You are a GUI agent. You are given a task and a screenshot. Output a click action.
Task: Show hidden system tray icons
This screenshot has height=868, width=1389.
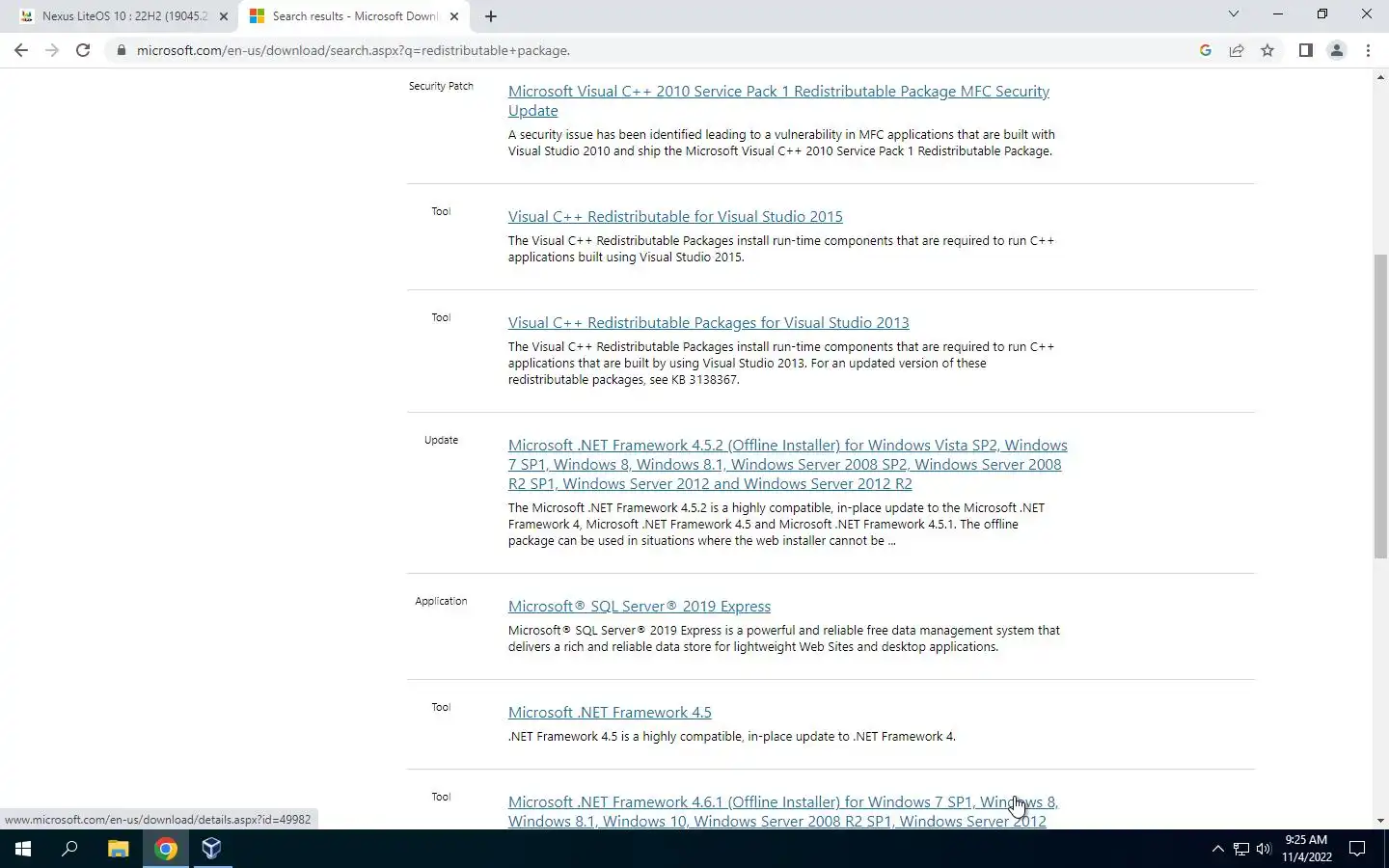tap(1217, 849)
